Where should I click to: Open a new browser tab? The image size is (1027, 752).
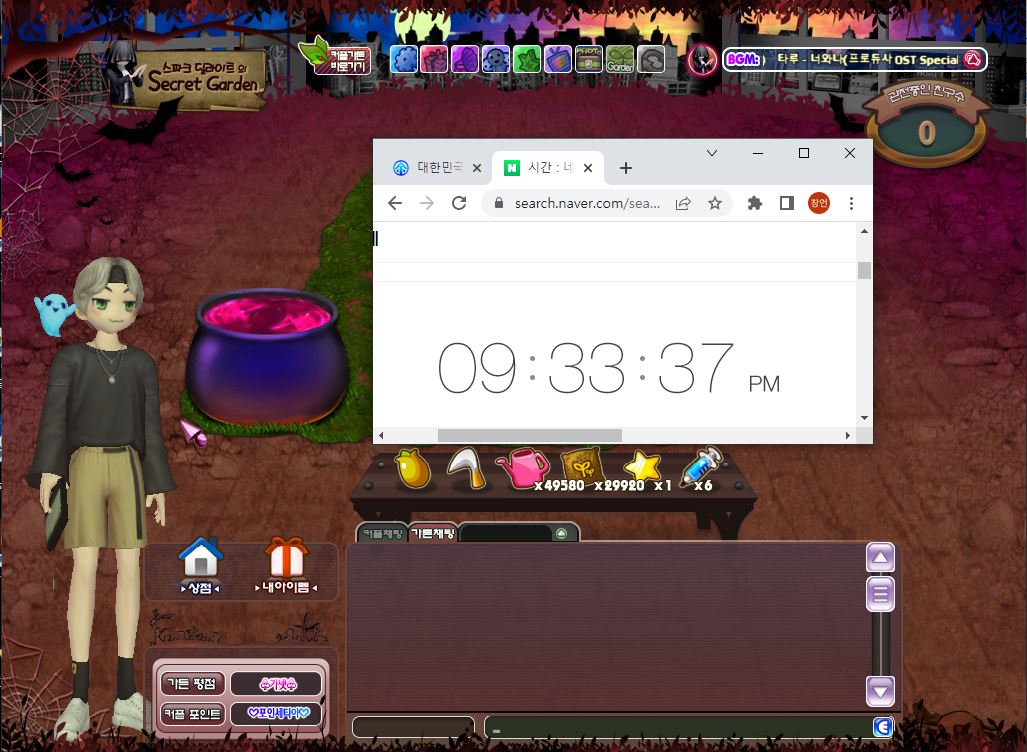626,168
